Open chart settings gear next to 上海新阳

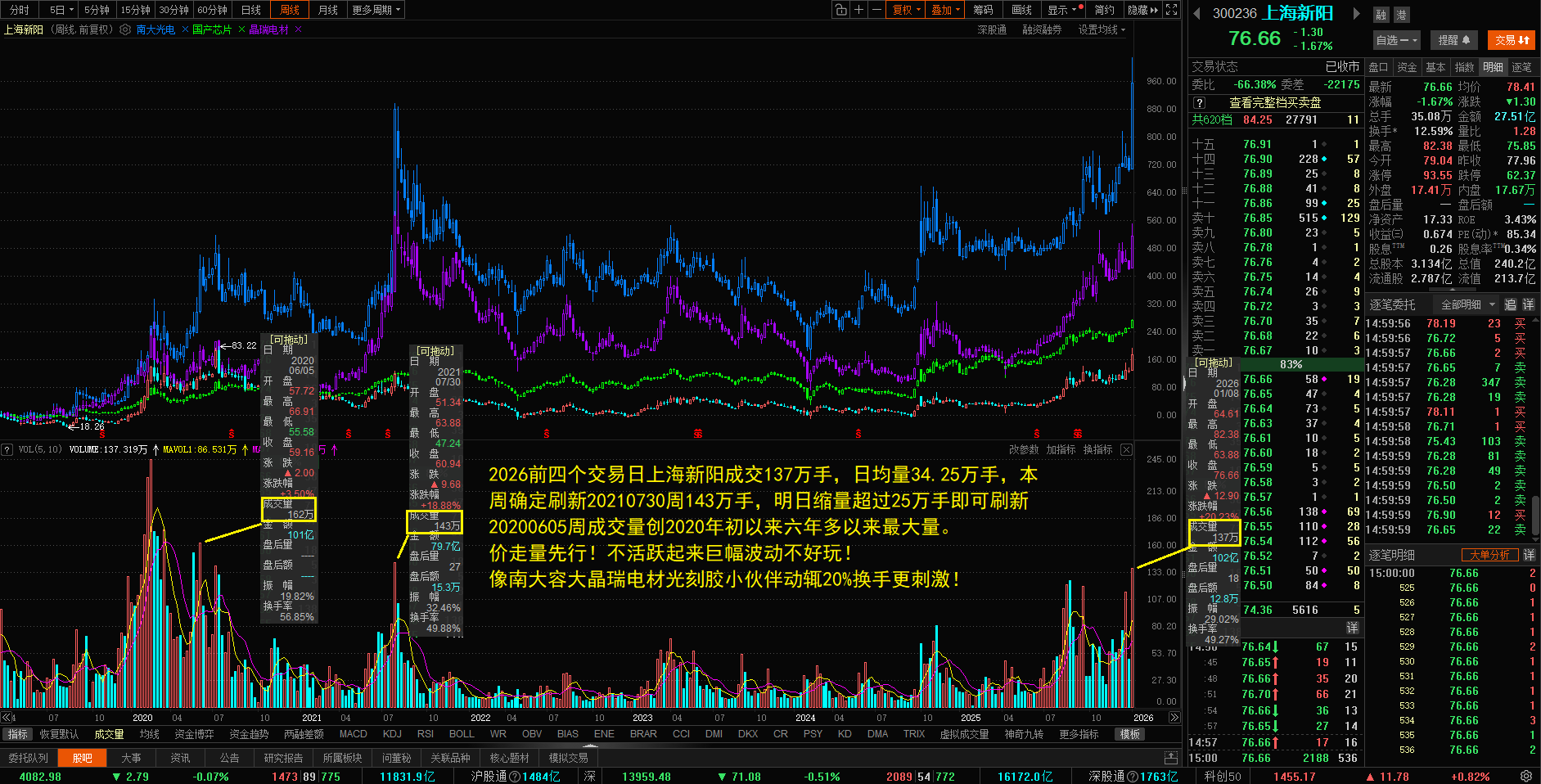coord(125,29)
